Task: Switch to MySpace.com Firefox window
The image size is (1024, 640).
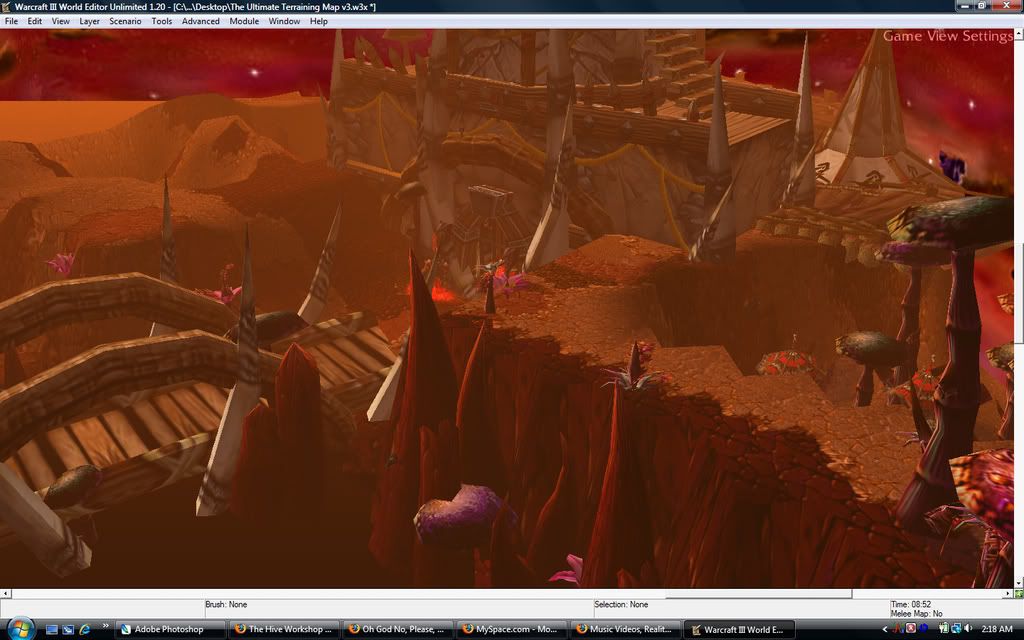Action: point(511,630)
